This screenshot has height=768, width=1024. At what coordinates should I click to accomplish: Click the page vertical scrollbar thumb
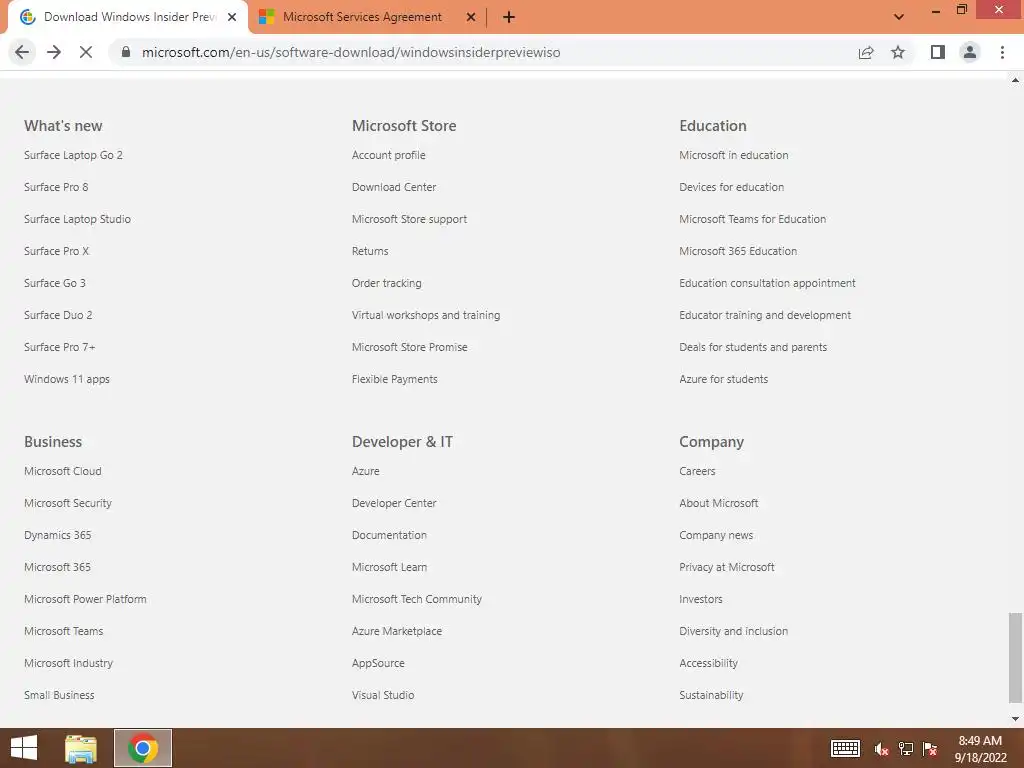pyautogui.click(x=1015, y=657)
